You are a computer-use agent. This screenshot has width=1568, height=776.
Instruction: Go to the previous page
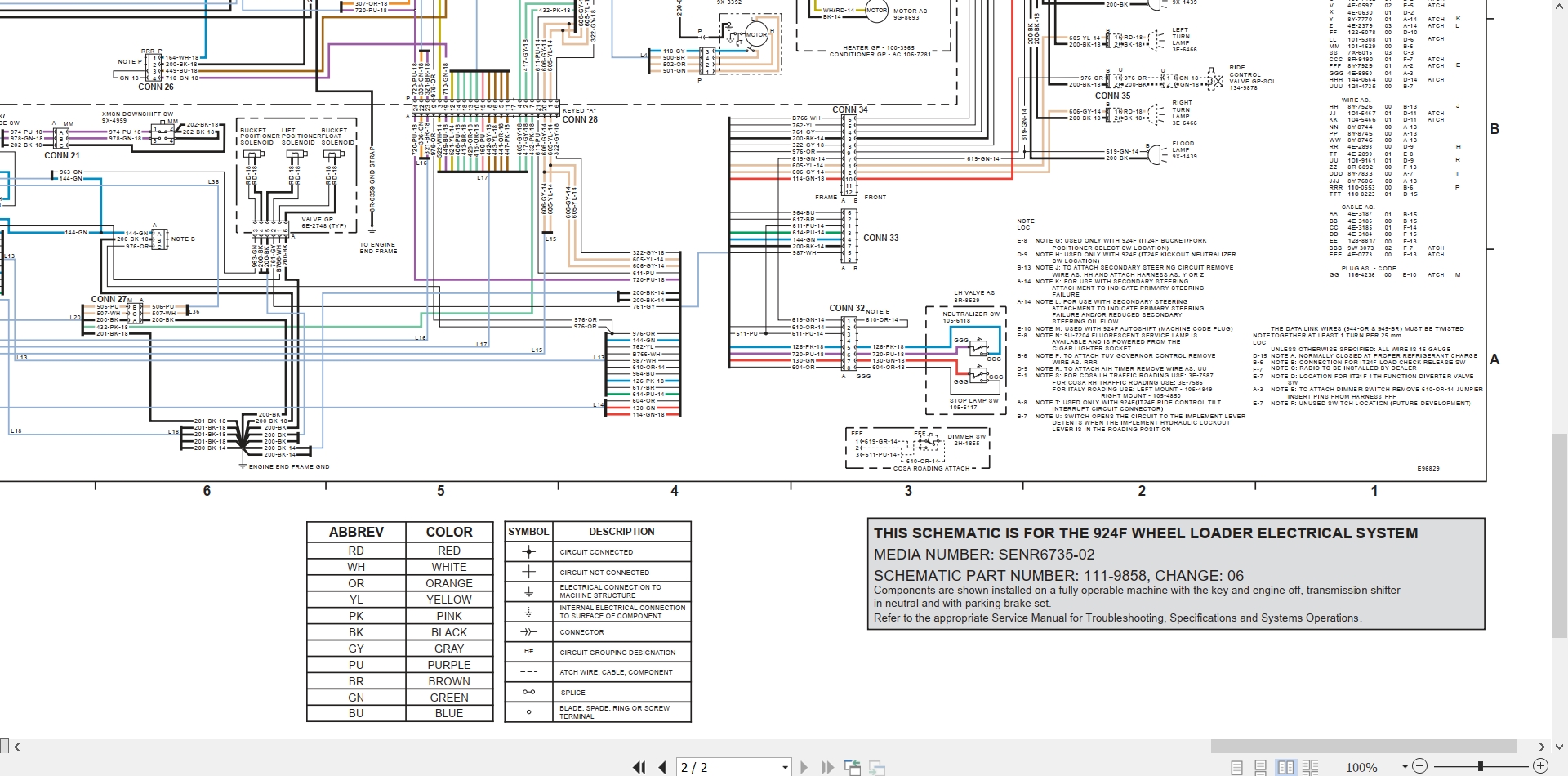662,767
